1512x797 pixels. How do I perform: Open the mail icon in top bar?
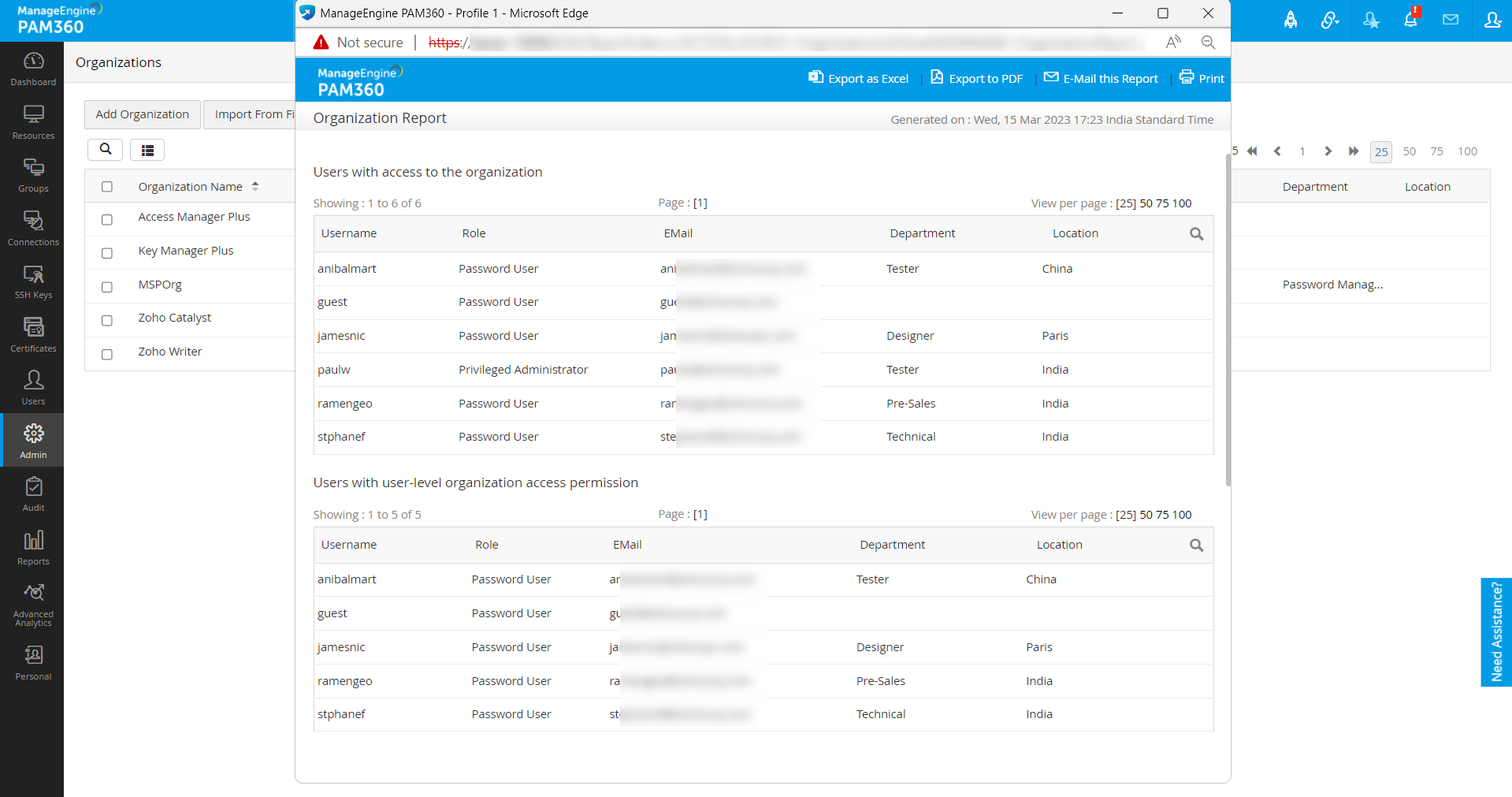click(x=1451, y=20)
